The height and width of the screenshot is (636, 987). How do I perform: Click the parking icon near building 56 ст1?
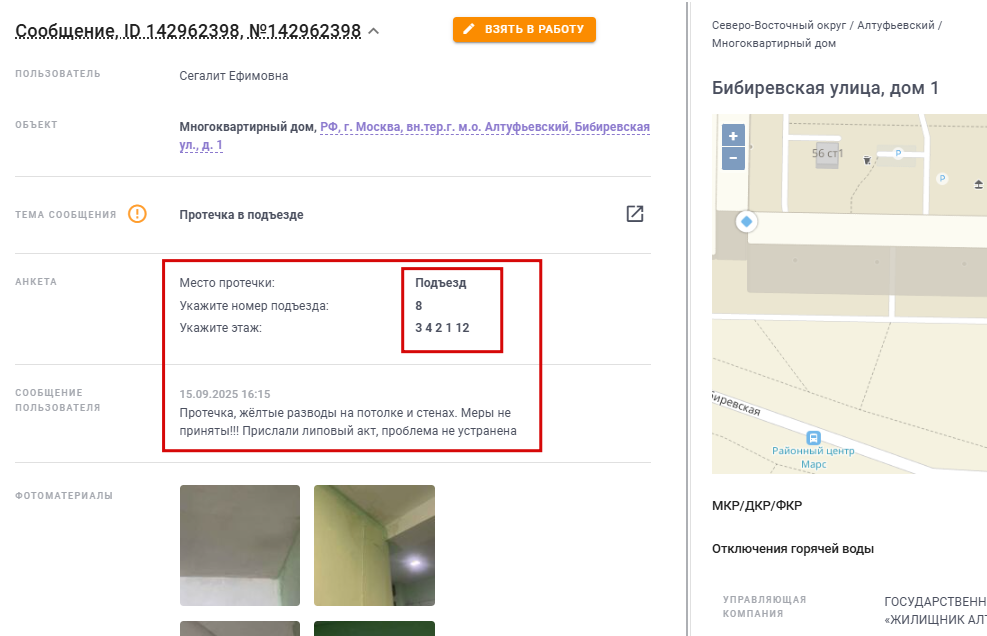point(898,153)
